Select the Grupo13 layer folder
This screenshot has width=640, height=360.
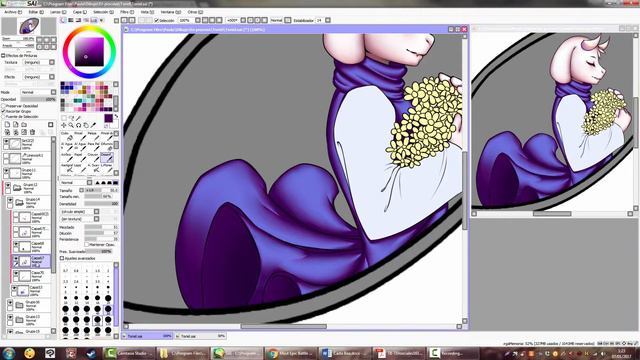pyautogui.click(x=29, y=319)
